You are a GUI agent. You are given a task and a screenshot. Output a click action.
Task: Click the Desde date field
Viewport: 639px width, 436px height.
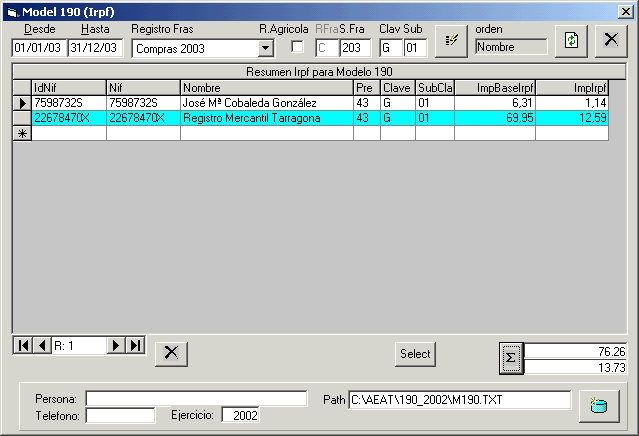[x=38, y=48]
